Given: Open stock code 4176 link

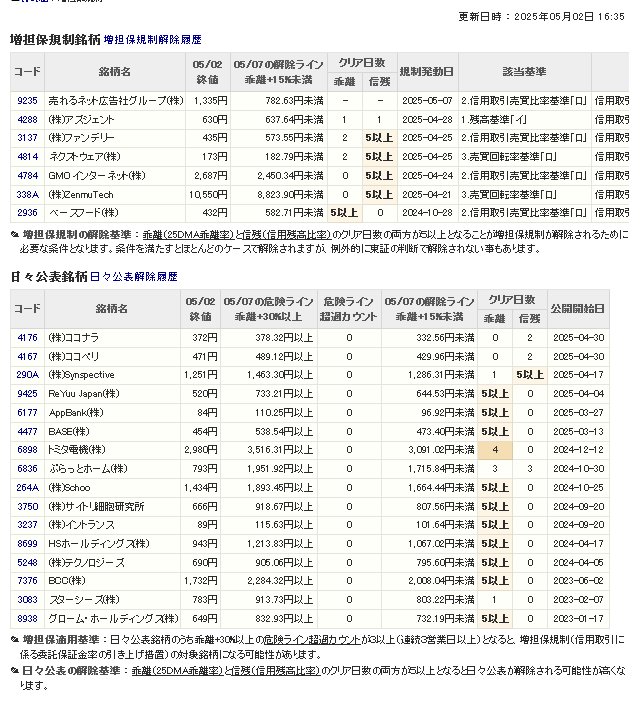Looking at the screenshot, I should pyautogui.click(x=27, y=338).
